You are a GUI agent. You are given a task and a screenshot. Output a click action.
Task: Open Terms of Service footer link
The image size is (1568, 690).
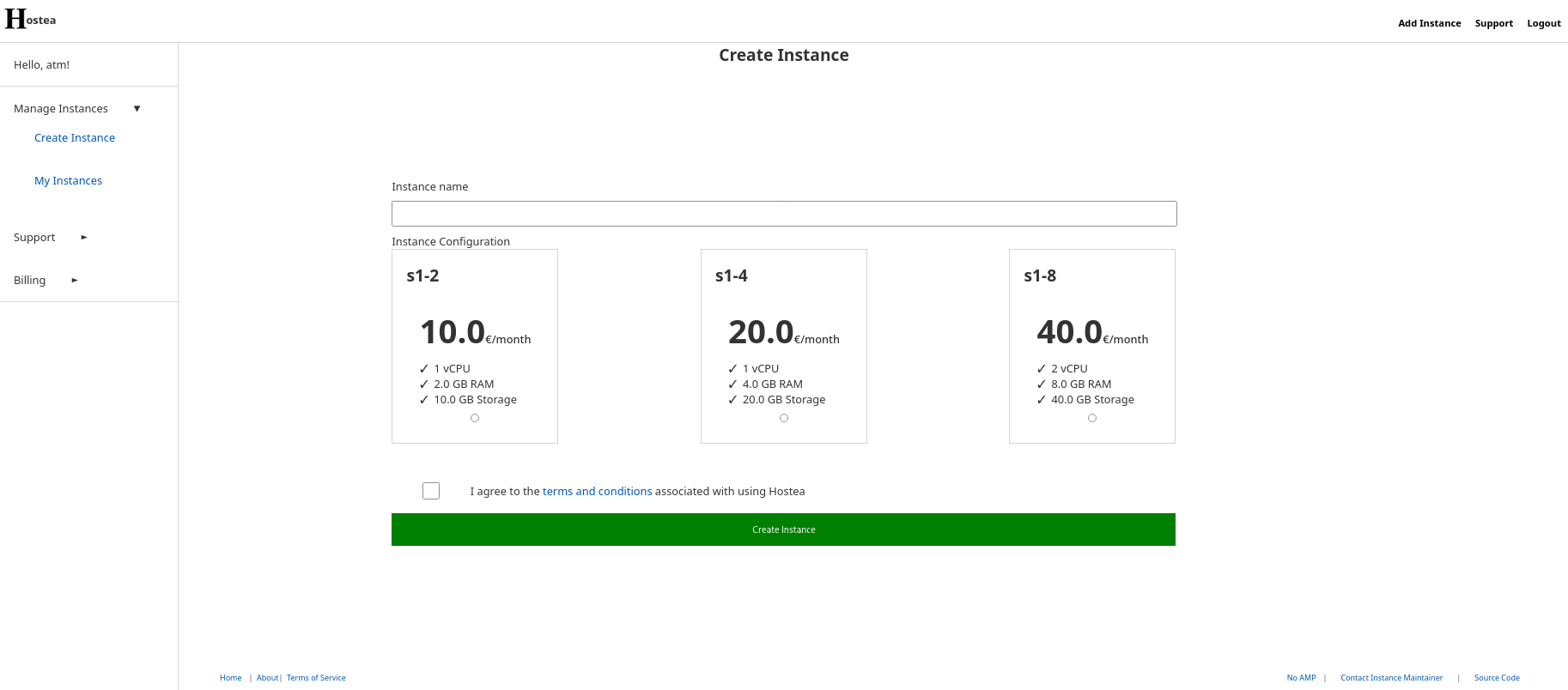tap(316, 678)
